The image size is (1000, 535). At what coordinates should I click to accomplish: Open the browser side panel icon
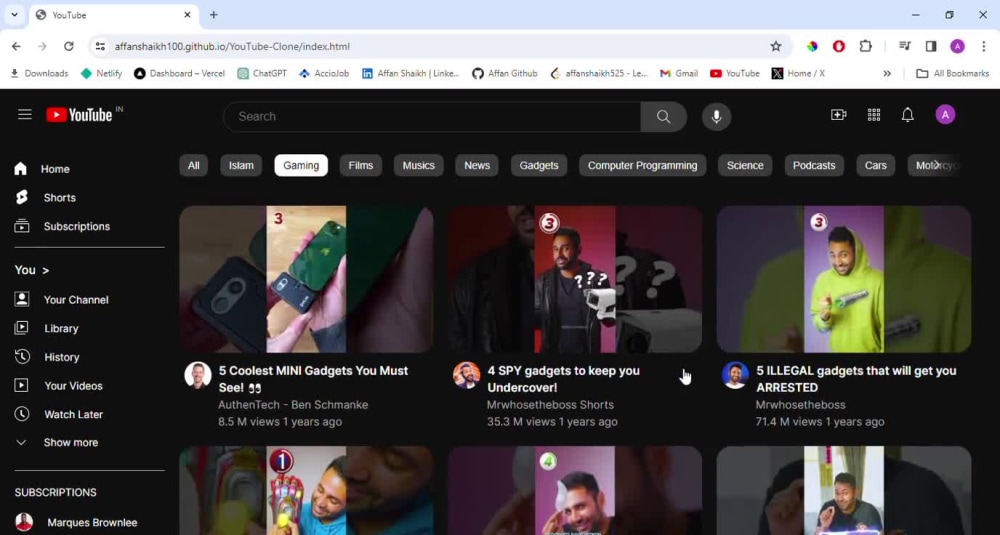(931, 46)
